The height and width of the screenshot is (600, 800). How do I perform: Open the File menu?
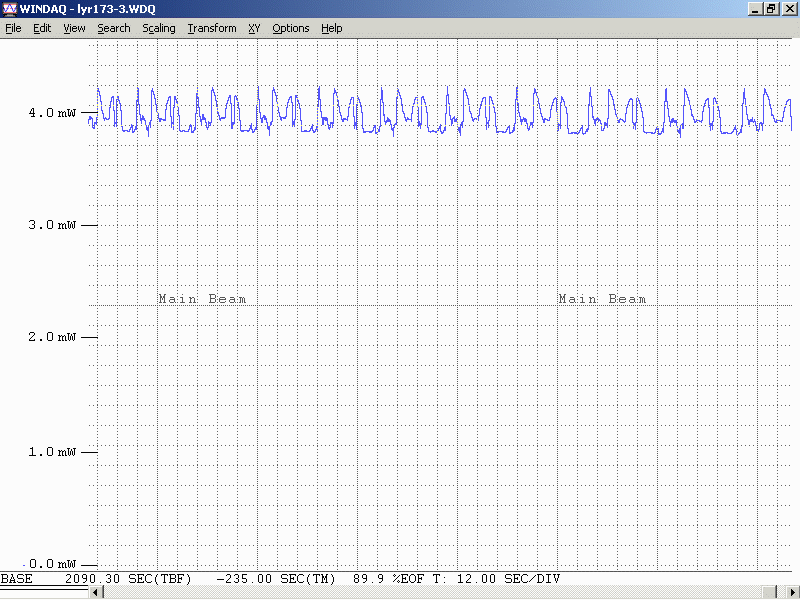click(13, 28)
